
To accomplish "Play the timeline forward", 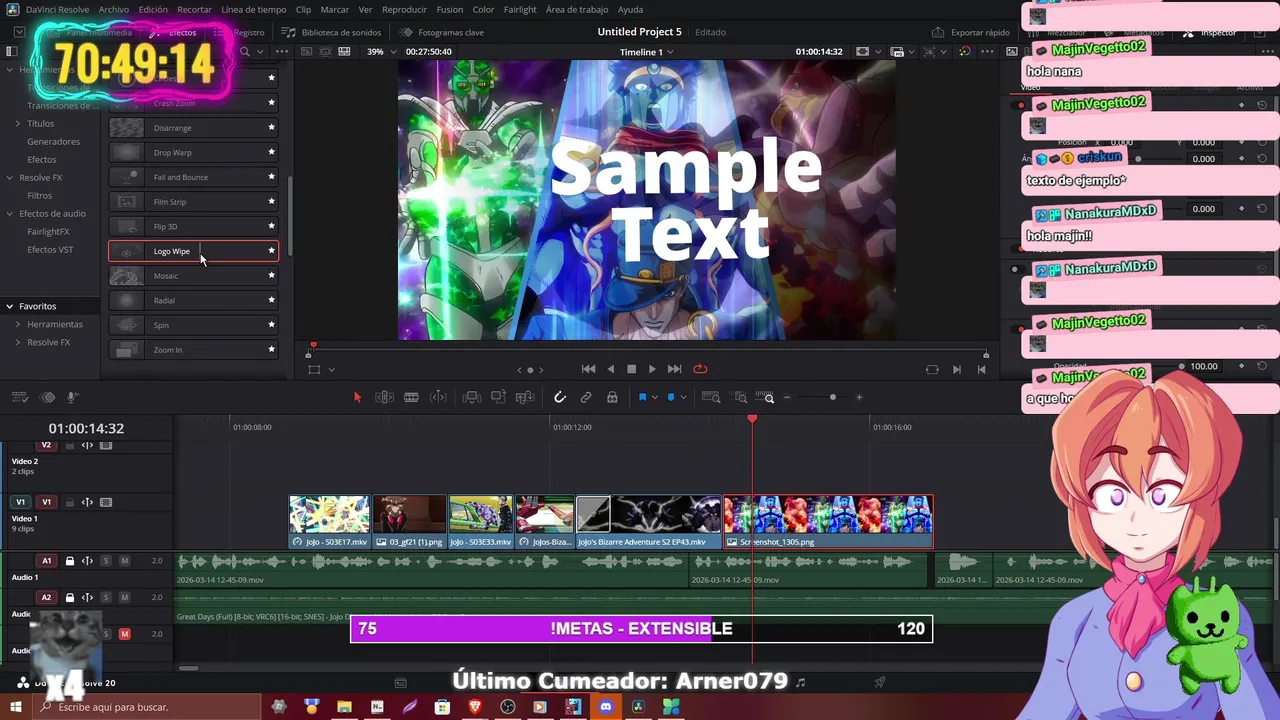I will [652, 369].
